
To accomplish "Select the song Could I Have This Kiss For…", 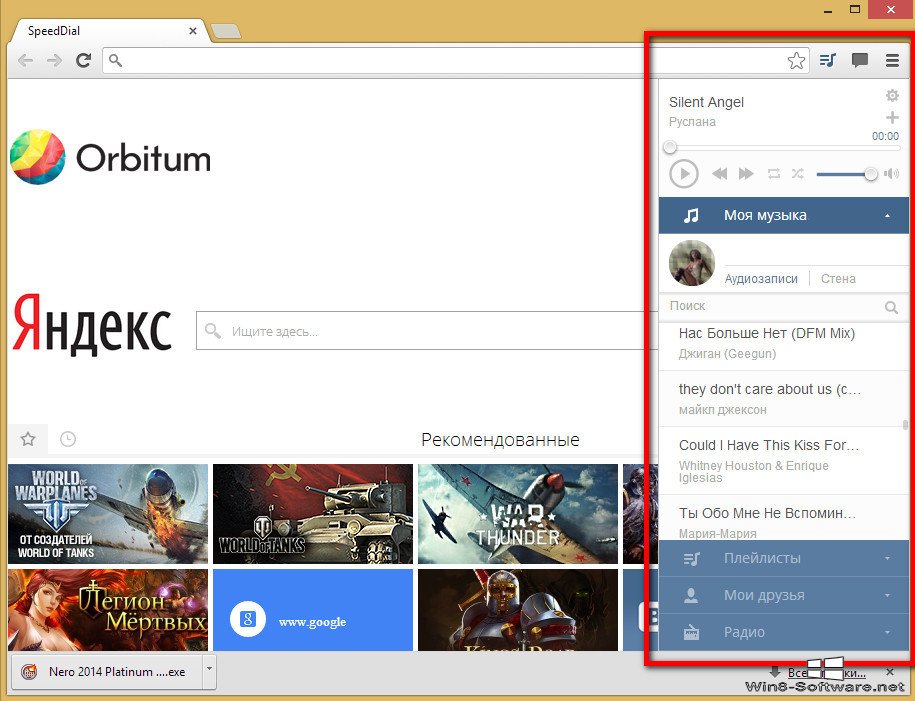I will point(784,461).
